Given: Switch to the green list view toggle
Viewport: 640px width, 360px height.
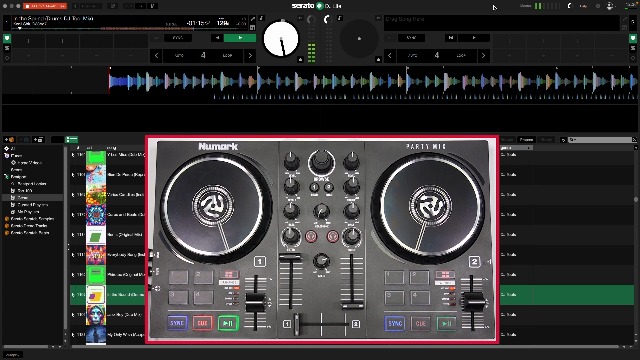Looking at the screenshot, I should click(72, 140).
